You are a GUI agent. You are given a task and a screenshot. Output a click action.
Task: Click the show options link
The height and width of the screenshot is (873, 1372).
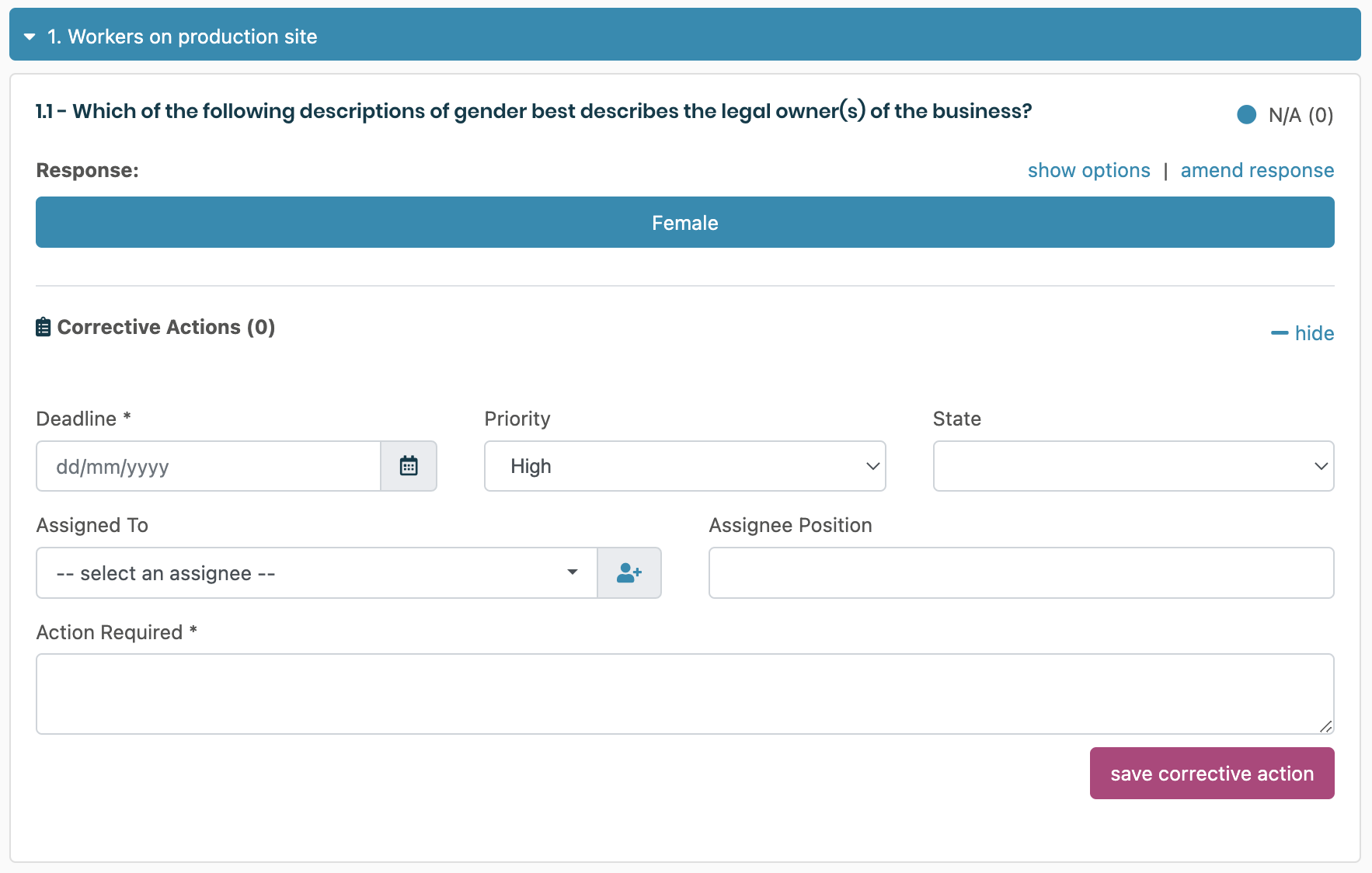click(x=1088, y=171)
